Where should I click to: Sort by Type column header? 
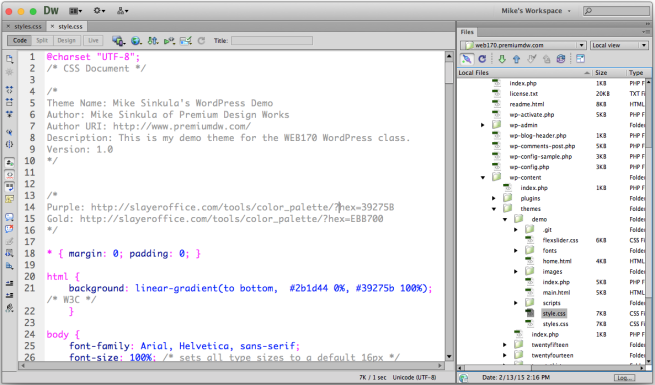638,73
